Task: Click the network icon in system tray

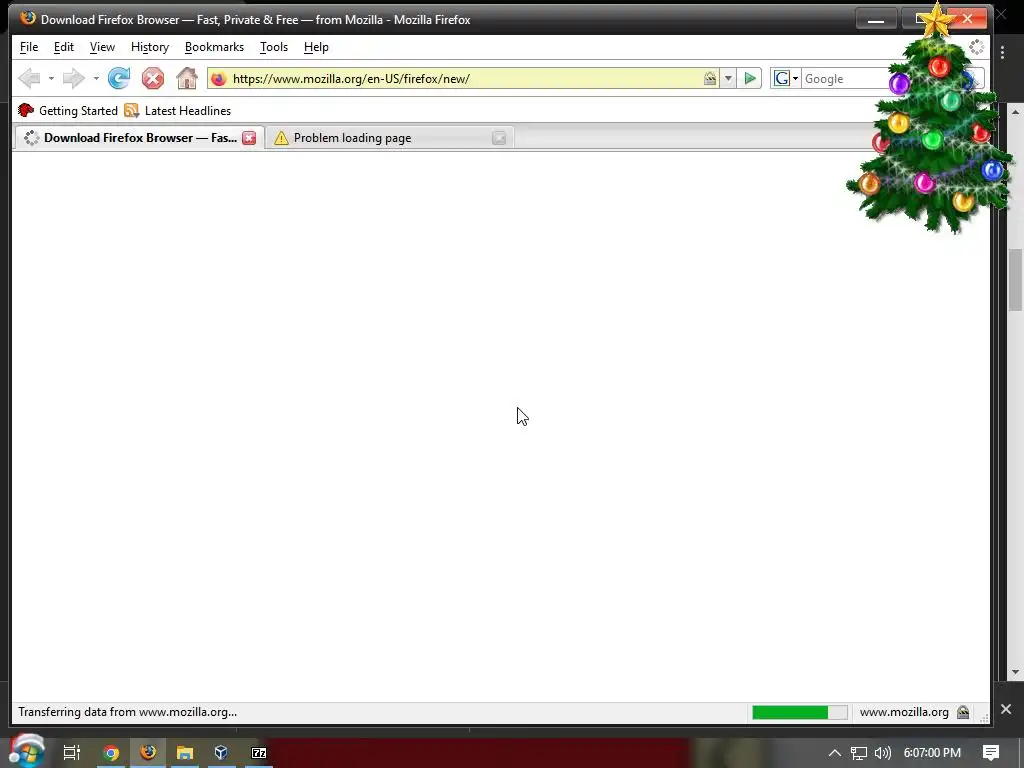Action: point(859,753)
